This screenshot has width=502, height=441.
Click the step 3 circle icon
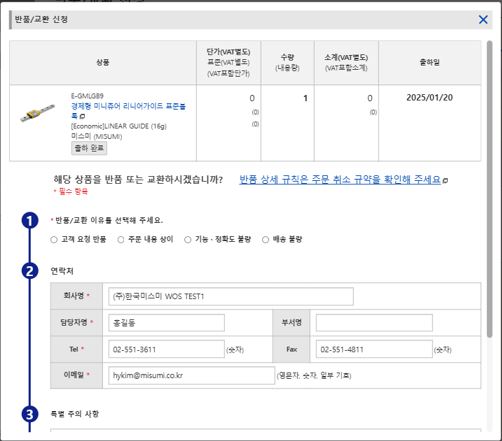point(30,414)
